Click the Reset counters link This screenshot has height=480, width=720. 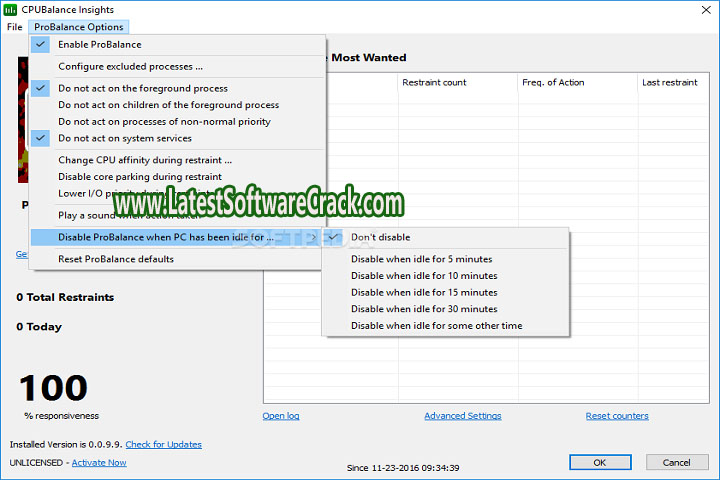click(616, 416)
